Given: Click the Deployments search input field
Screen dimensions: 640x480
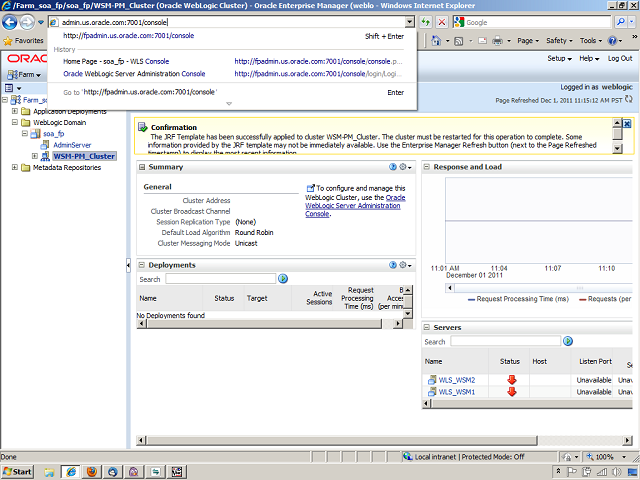Looking at the screenshot, I should [220, 279].
